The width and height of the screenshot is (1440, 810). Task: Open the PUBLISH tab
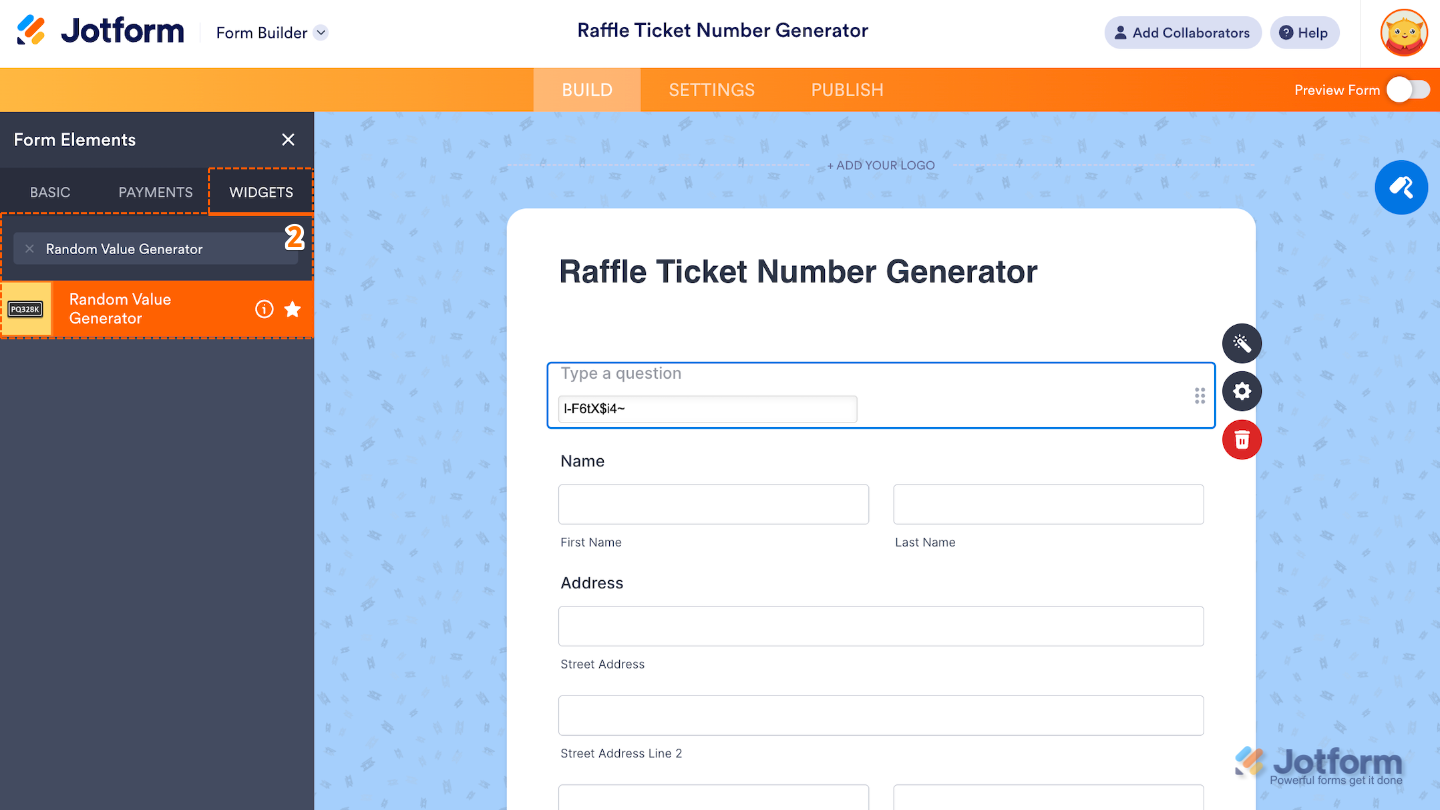coord(846,89)
